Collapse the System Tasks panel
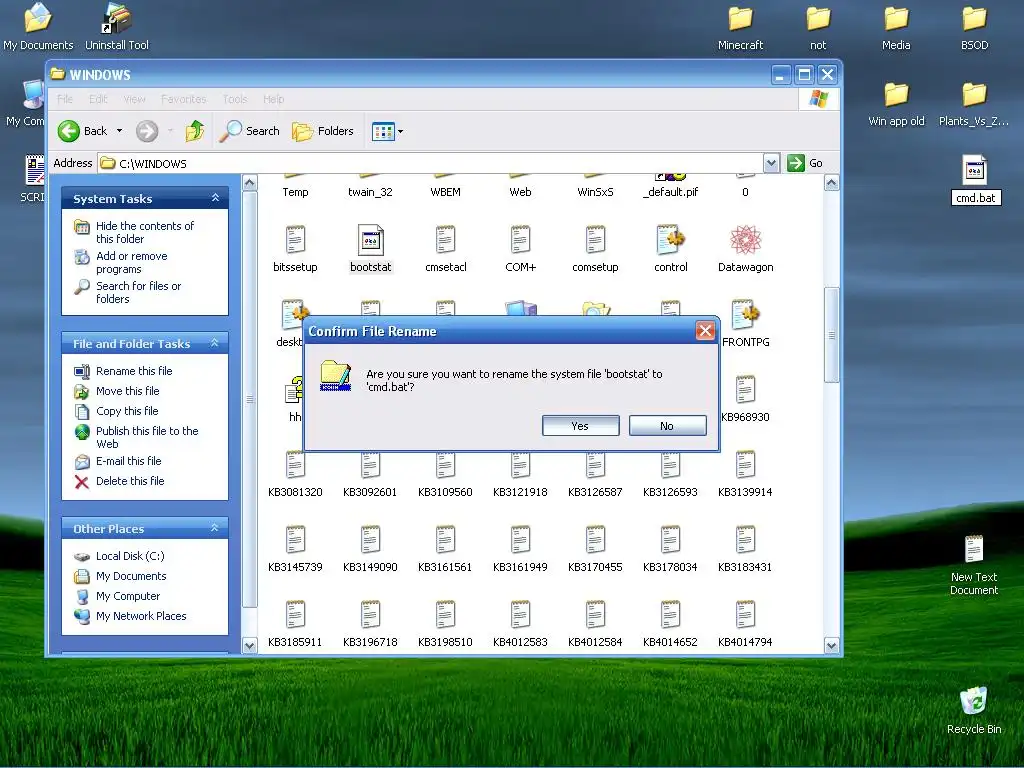Image resolution: width=1024 pixels, height=768 pixels. 216,198
